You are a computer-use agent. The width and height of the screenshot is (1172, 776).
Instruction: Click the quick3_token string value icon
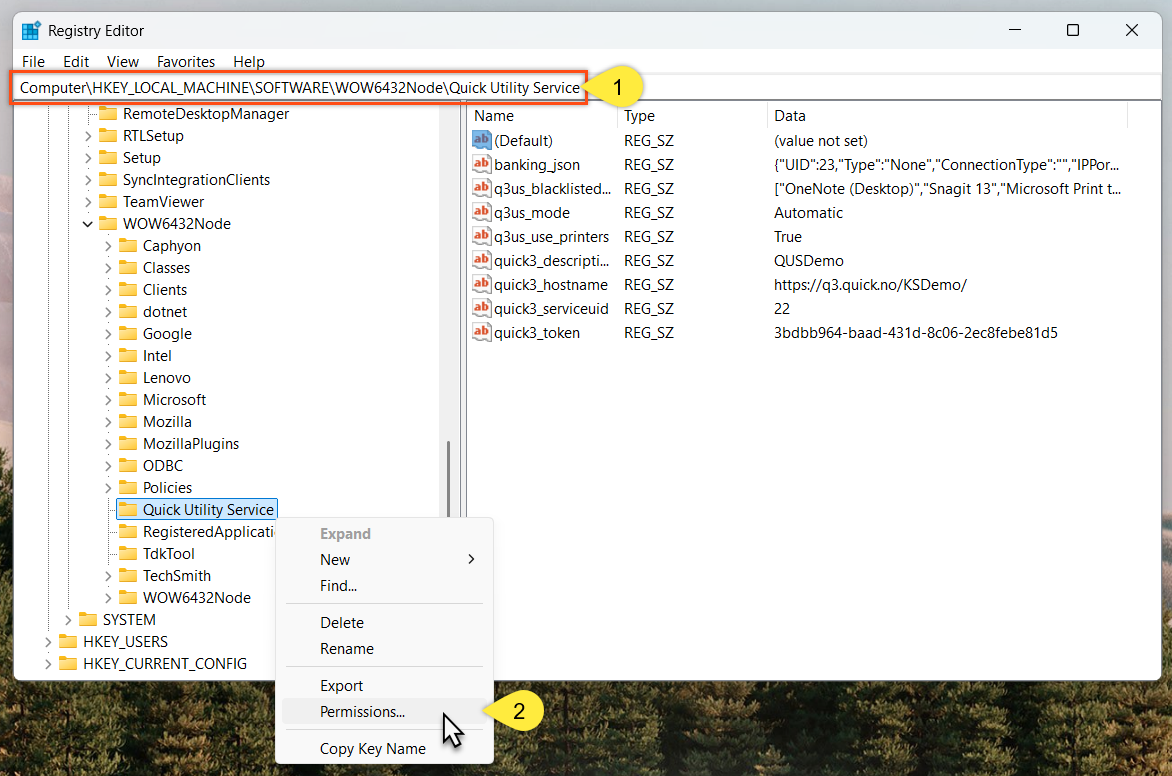481,331
